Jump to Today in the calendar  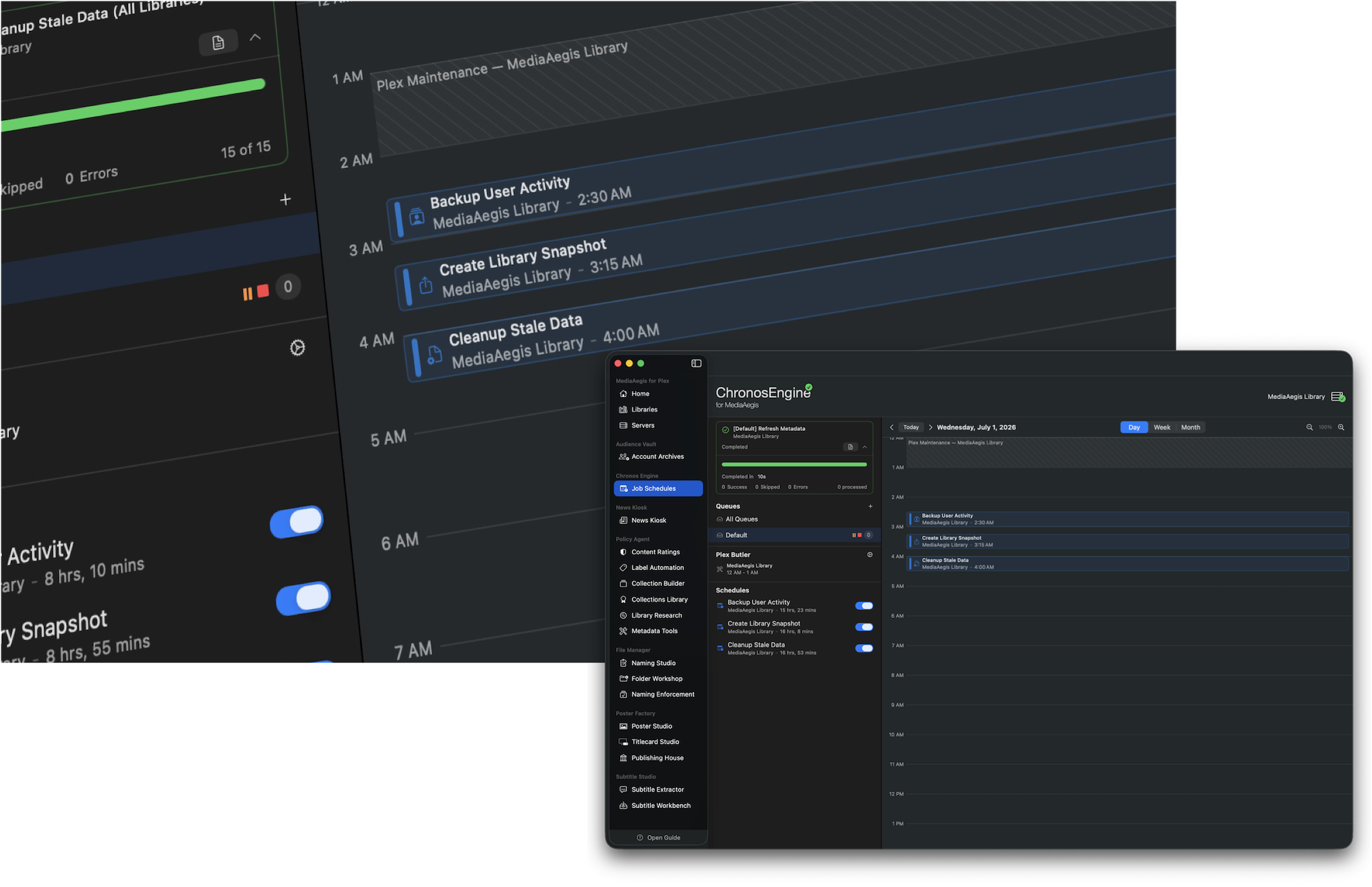(910, 427)
